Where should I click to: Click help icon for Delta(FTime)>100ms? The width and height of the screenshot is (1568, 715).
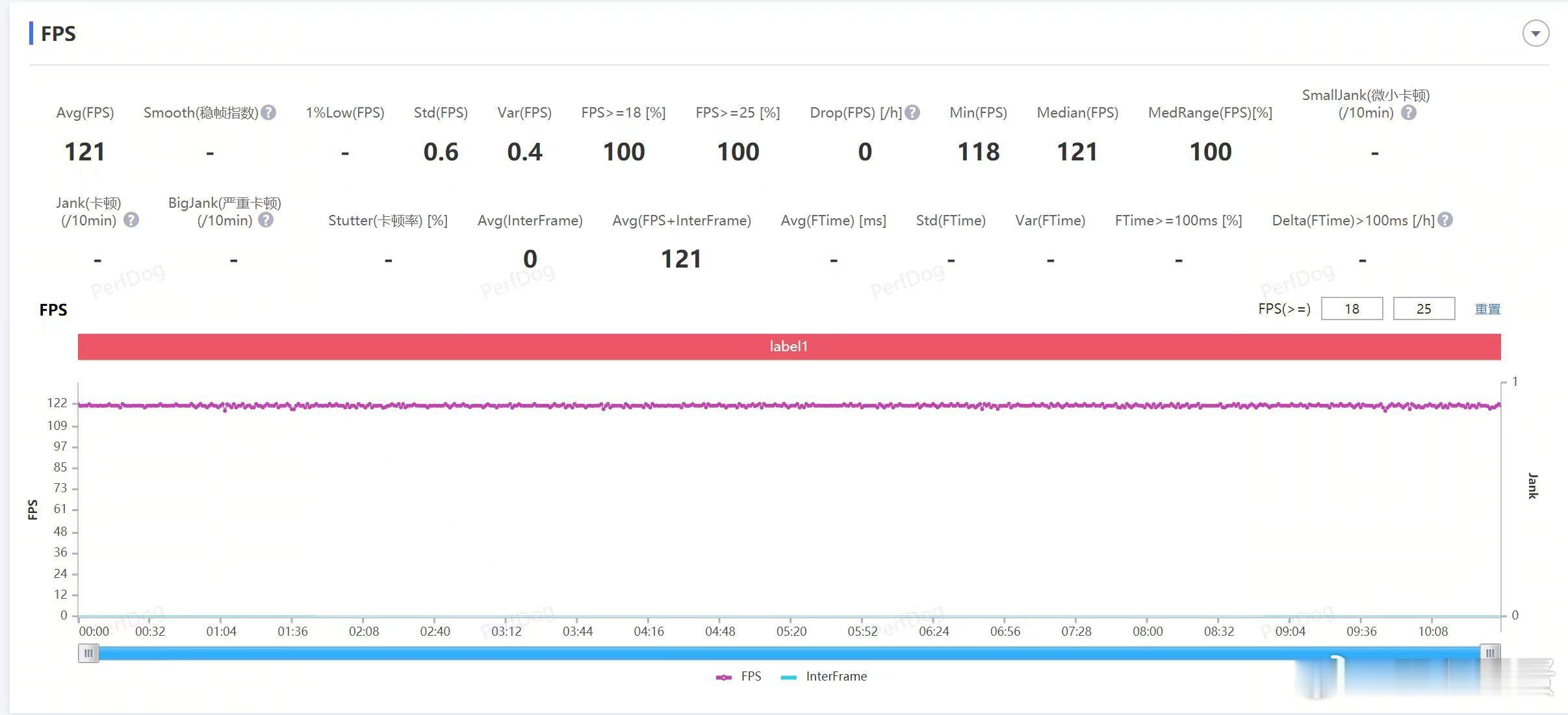1445,220
